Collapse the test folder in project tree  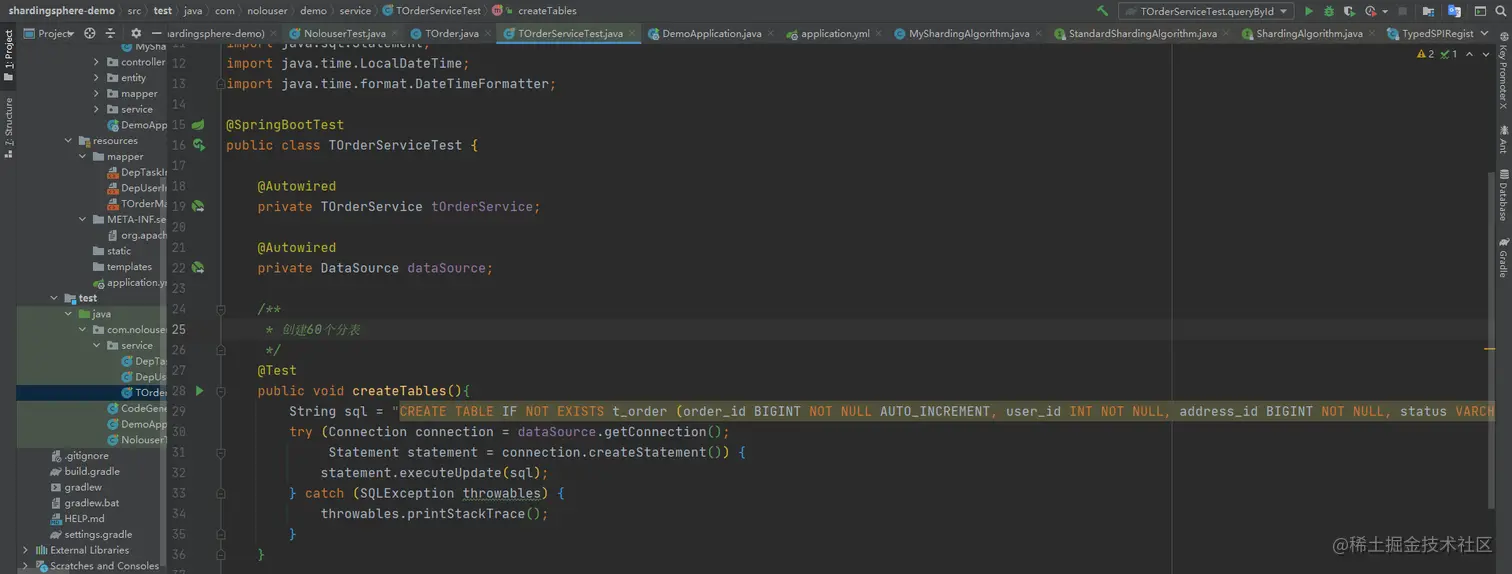coord(55,298)
